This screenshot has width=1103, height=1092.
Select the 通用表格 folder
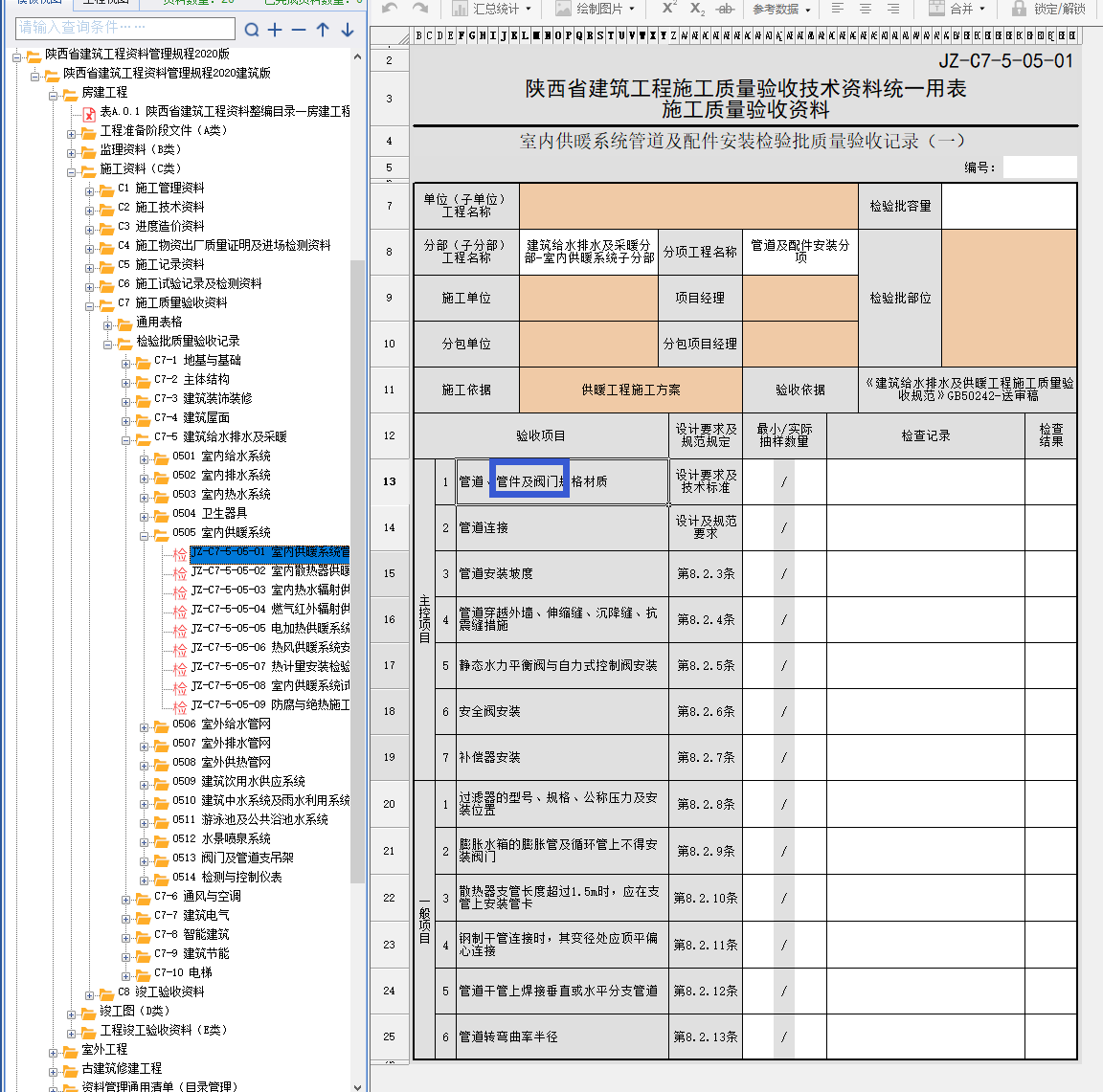click(159, 322)
